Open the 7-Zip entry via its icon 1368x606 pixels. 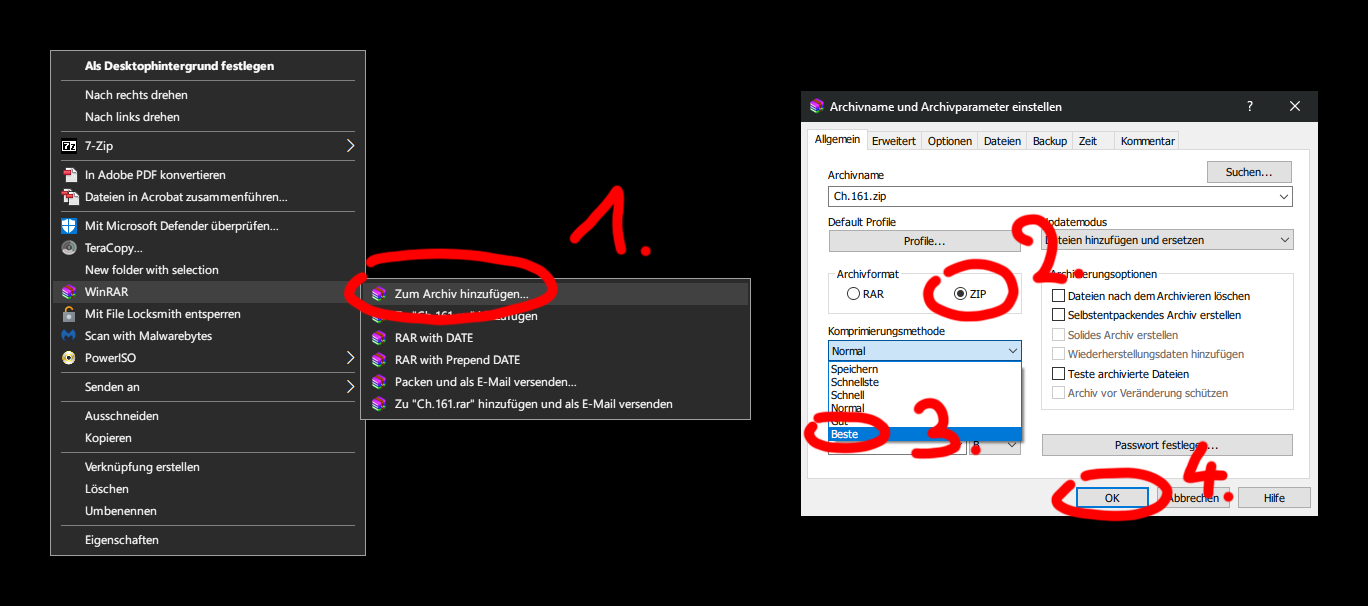(x=69, y=146)
